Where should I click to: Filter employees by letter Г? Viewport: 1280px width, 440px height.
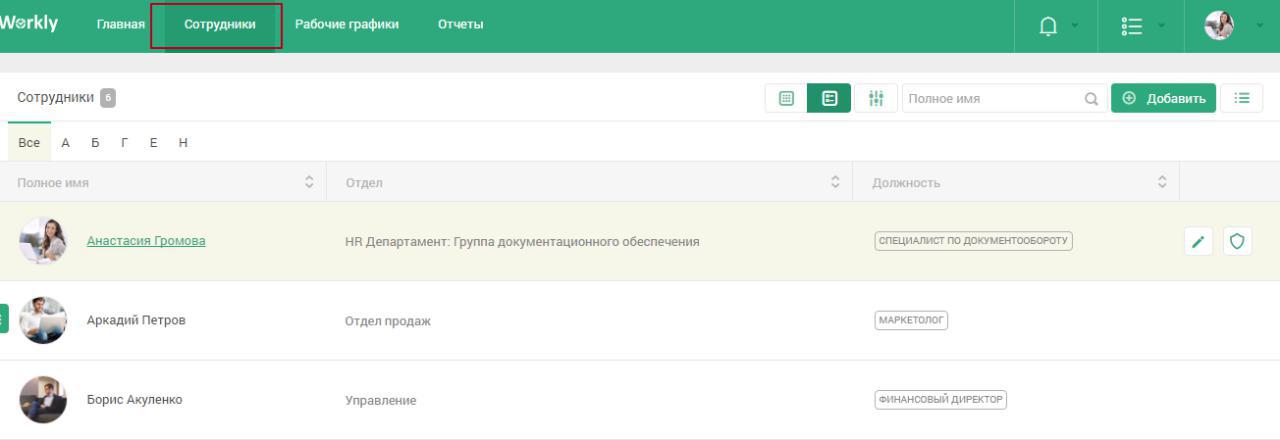pyautogui.click(x=124, y=143)
